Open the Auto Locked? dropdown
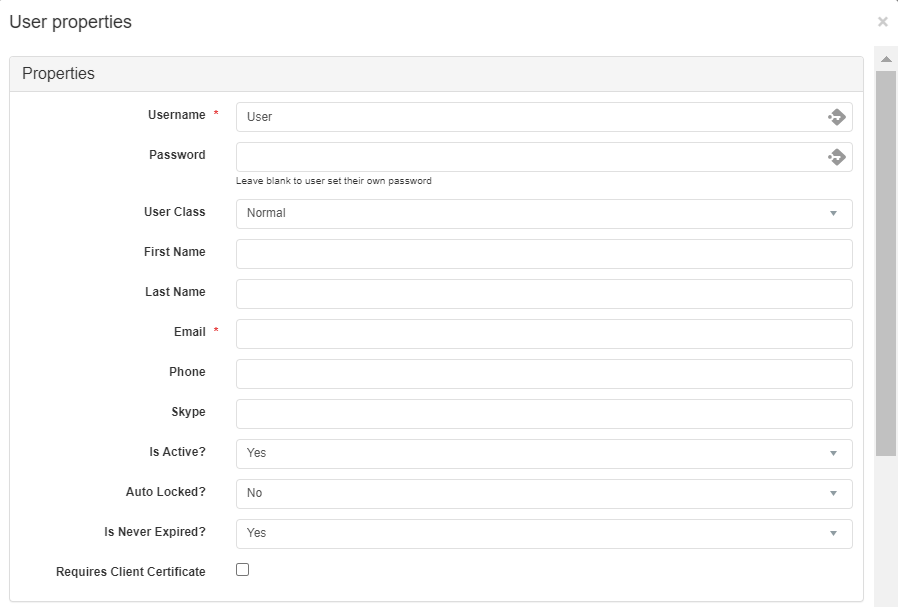Screen dimensions: 898x607 tap(544, 494)
